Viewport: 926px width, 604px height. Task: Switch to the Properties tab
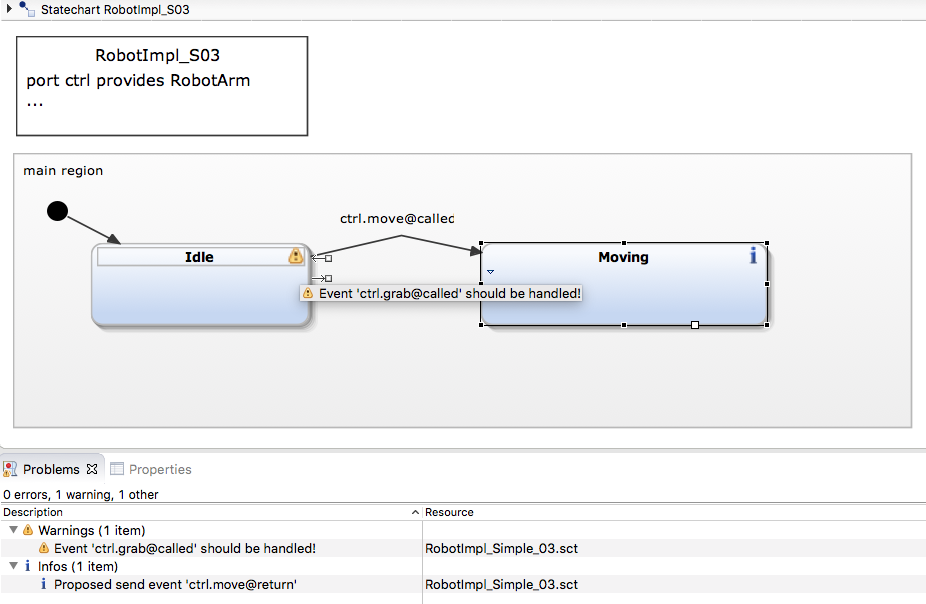coord(160,468)
